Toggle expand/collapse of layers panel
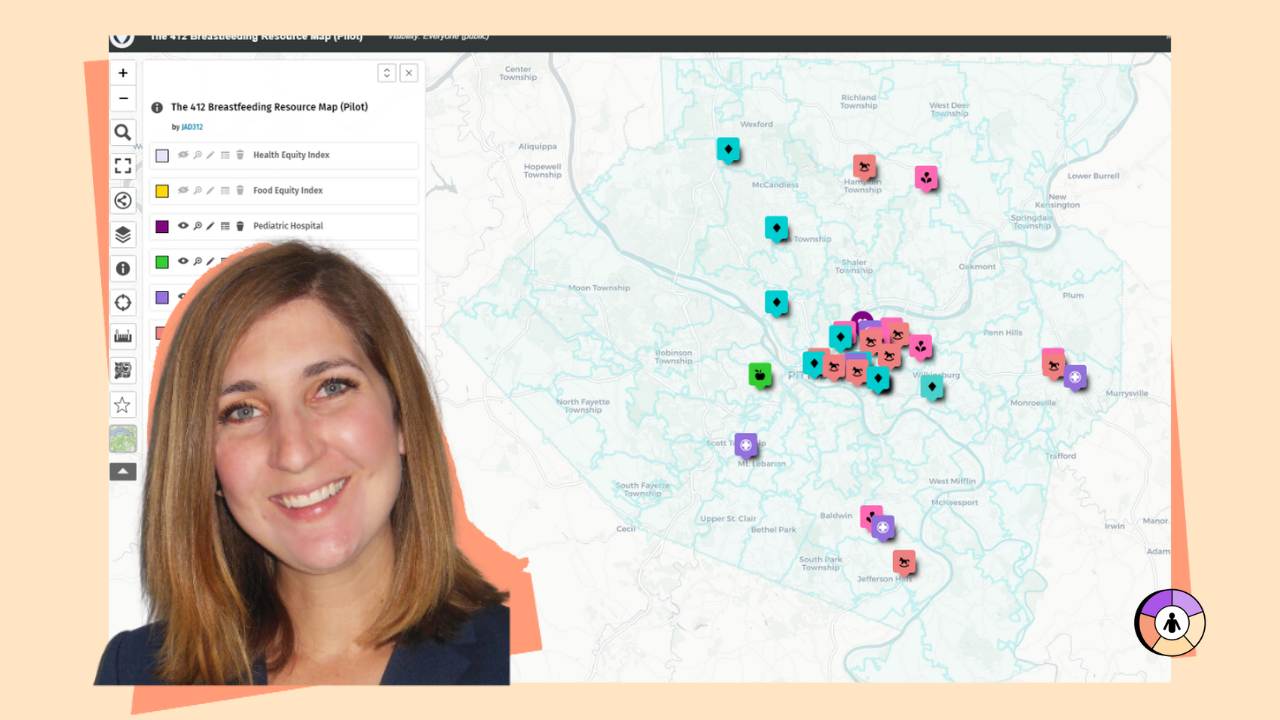 [x=387, y=73]
